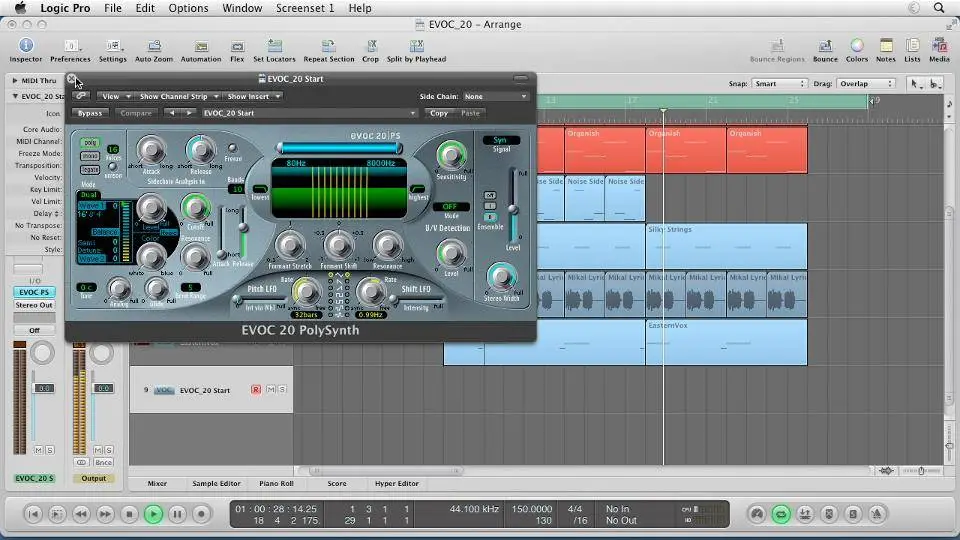Click the Copy button in the plug-in header
This screenshot has height=540, width=960.
[438, 113]
